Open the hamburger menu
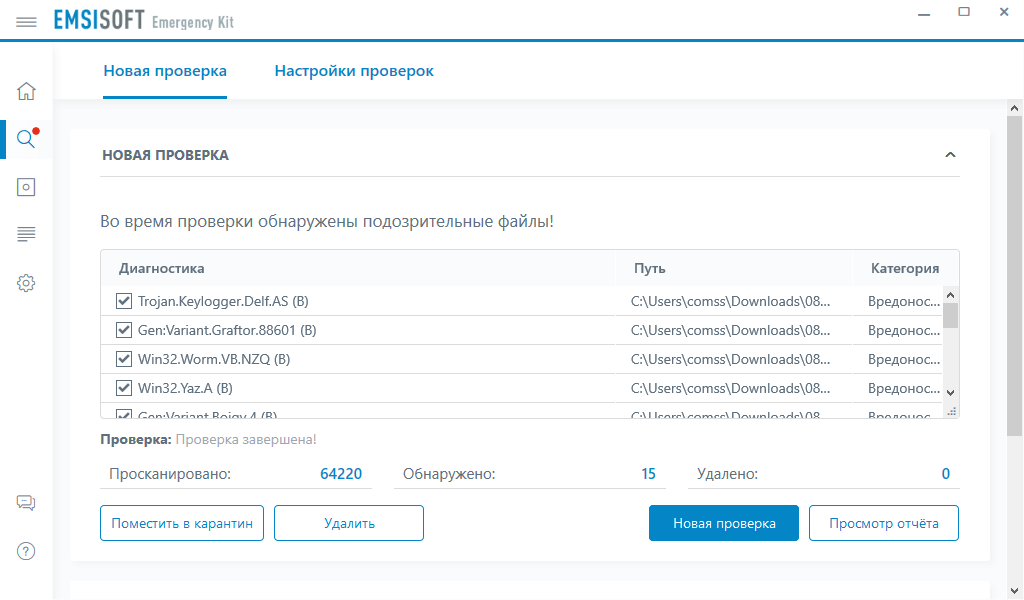This screenshot has width=1024, height=600. (x=26, y=21)
